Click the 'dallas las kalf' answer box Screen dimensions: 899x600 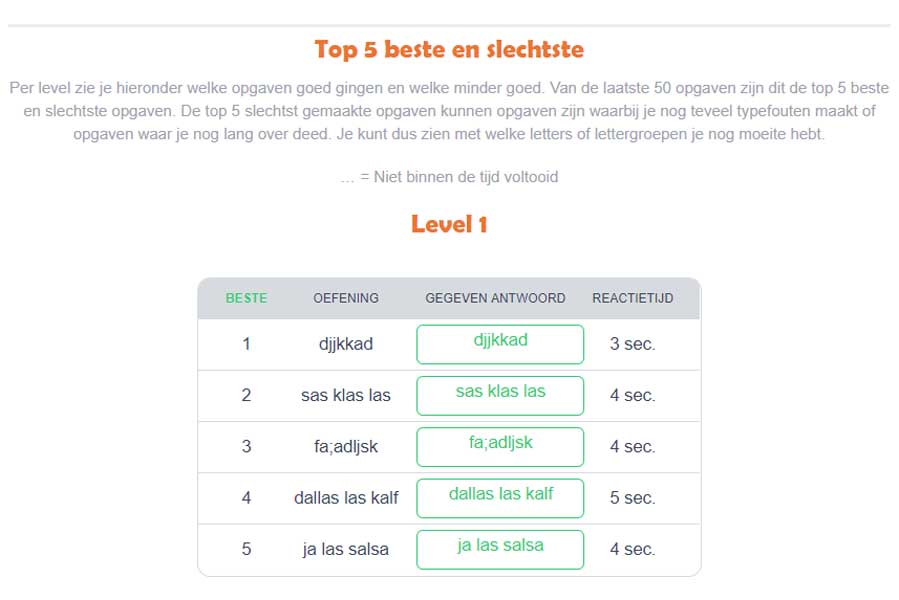(500, 498)
